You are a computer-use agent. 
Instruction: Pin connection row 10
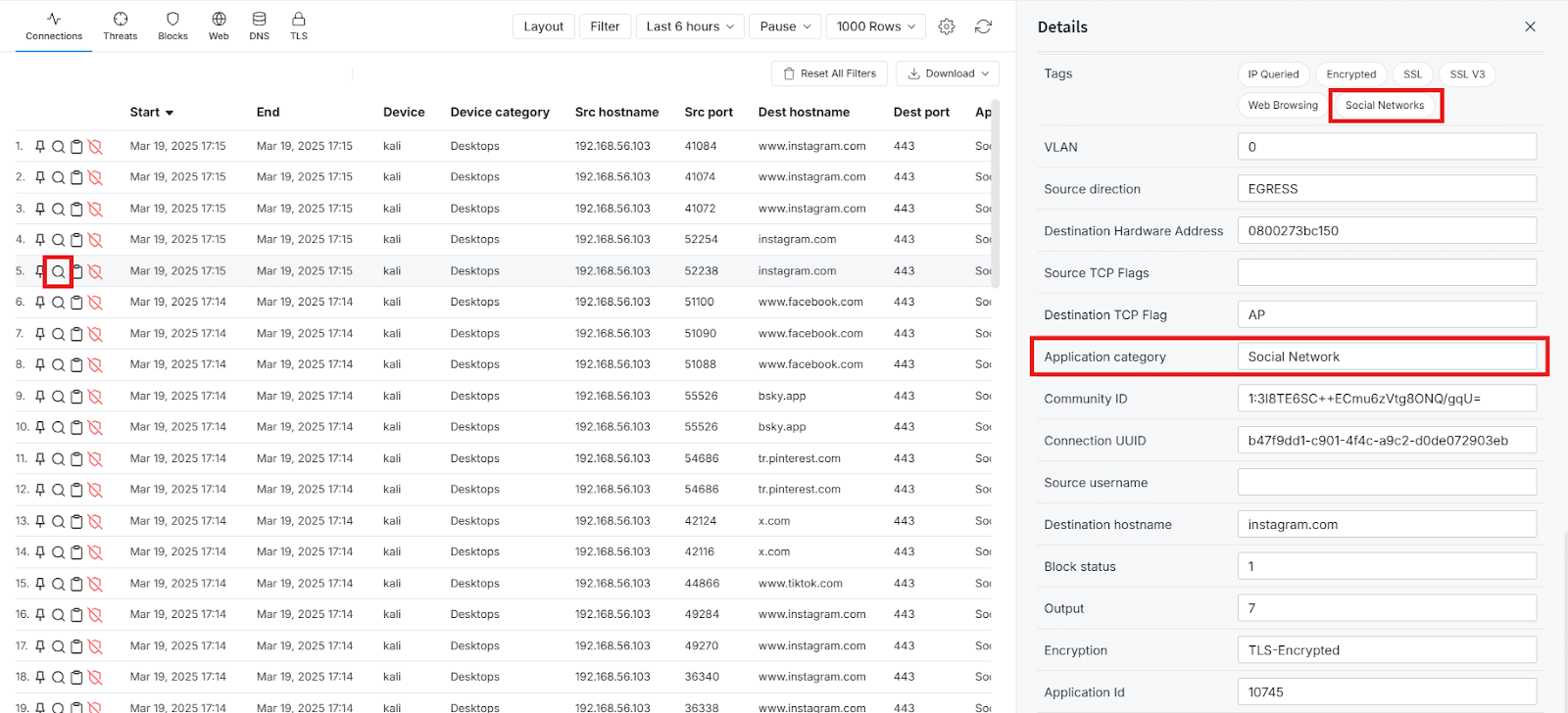[40, 427]
